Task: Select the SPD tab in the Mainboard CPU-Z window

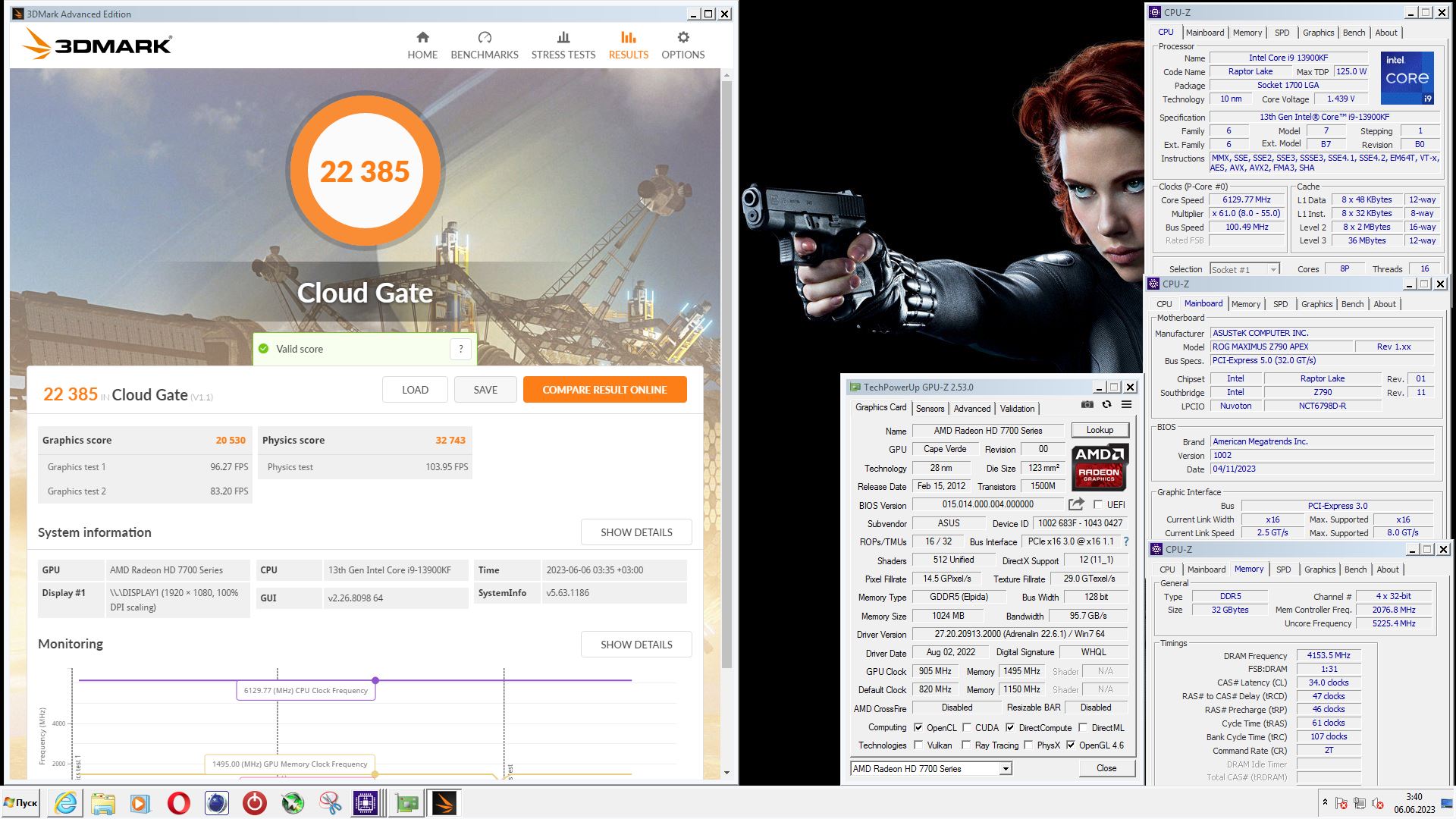Action: pyautogui.click(x=1280, y=304)
